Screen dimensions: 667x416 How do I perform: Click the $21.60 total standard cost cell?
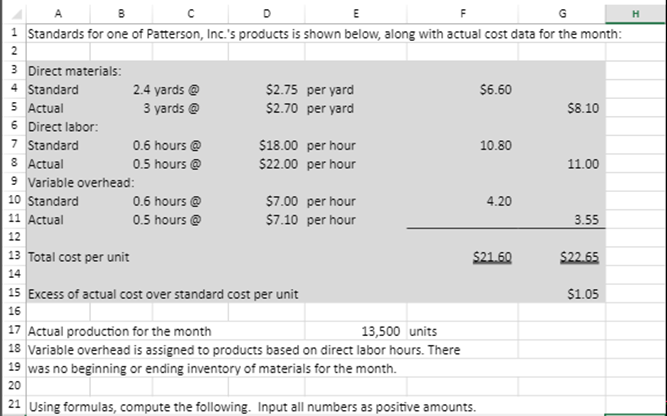[x=462, y=257]
